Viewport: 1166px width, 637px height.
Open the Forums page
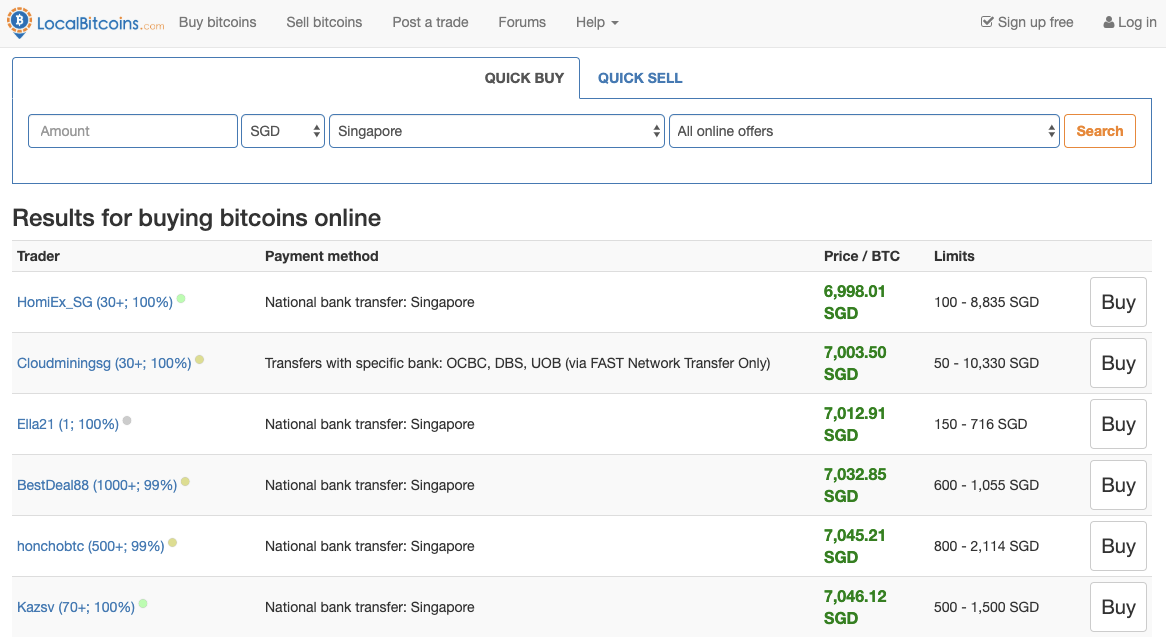click(522, 22)
